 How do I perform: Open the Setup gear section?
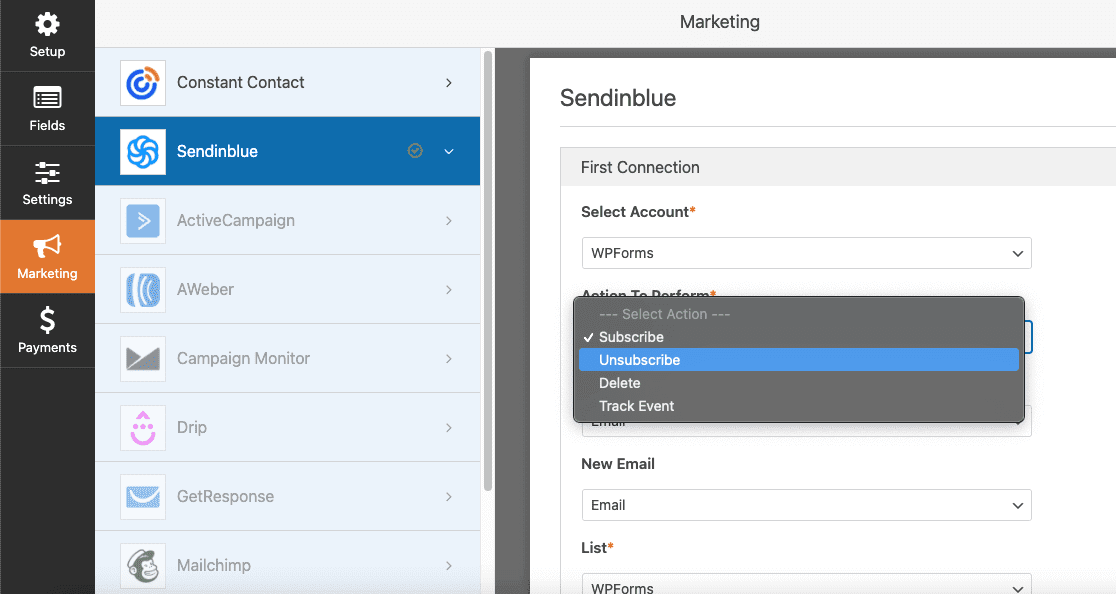[47, 36]
